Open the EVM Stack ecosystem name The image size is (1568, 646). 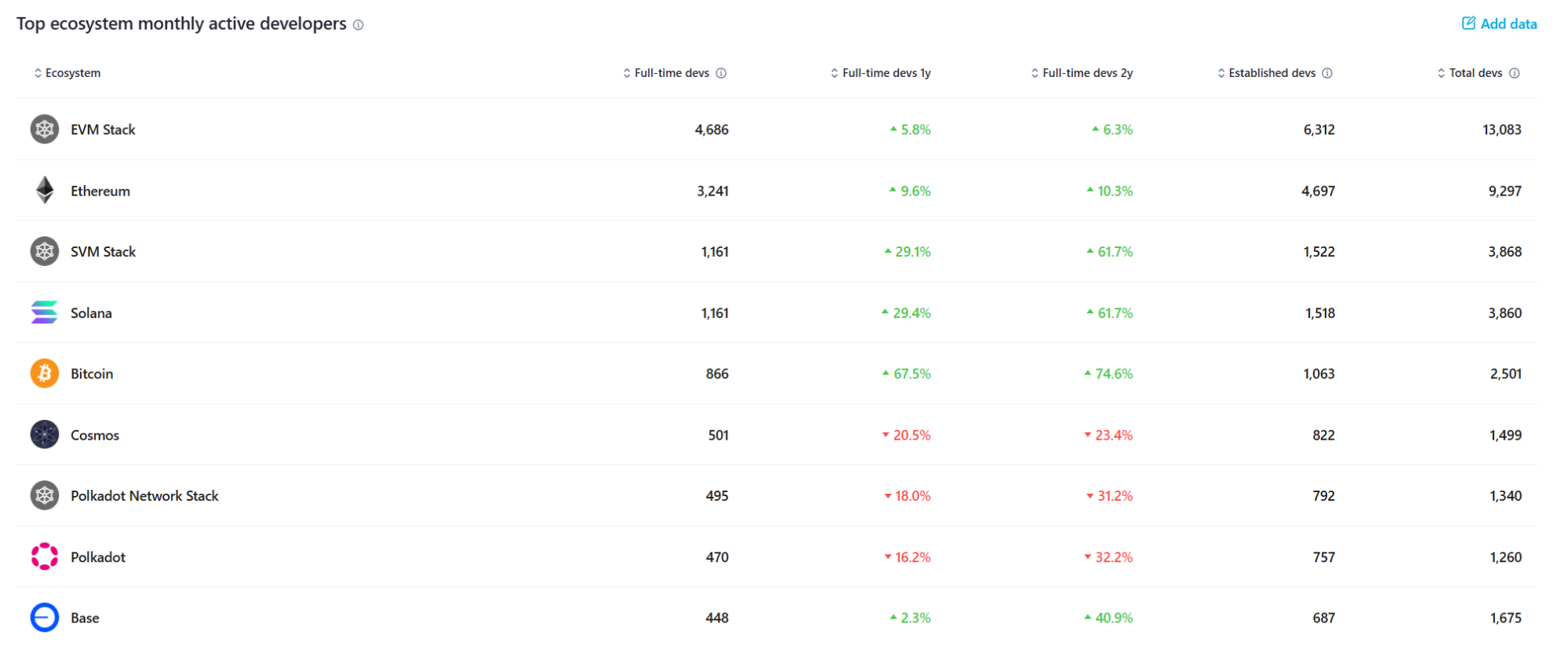pyautogui.click(x=103, y=130)
